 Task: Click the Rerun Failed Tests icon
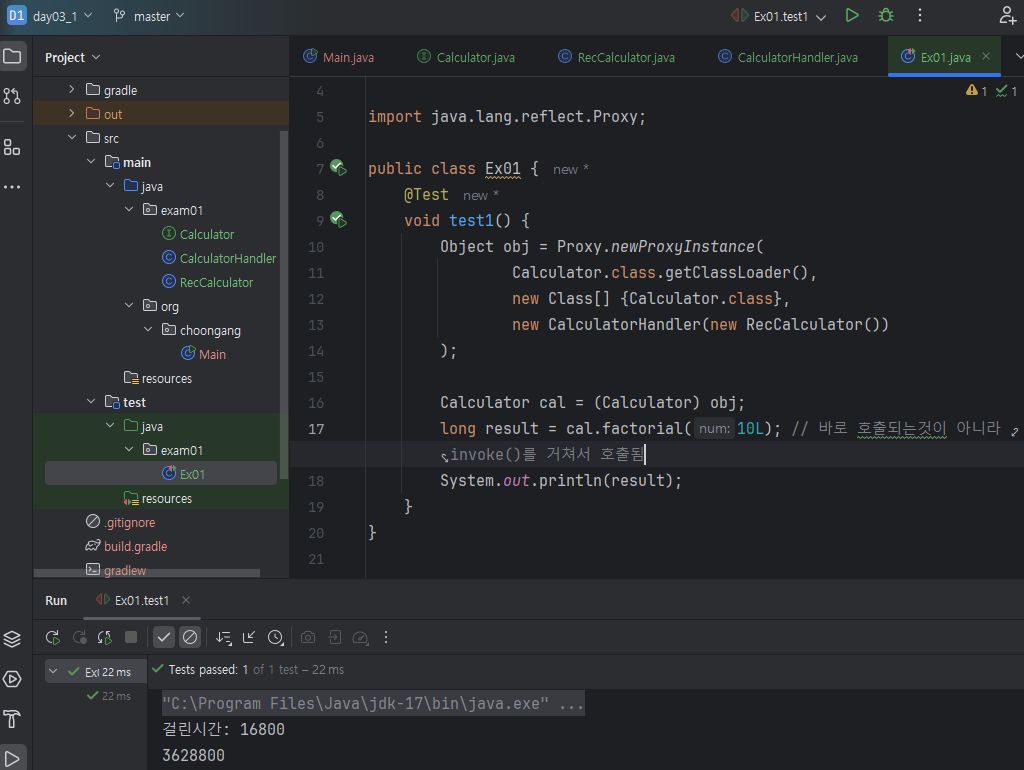click(80, 637)
